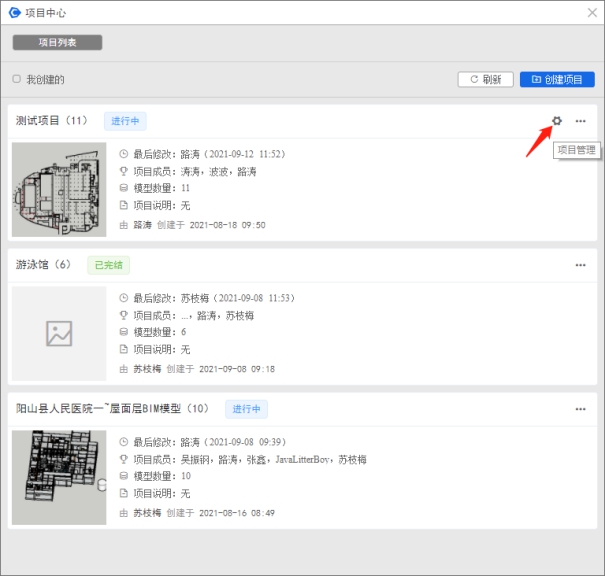Click the model count icon in 游泳馆
Viewport: 605px width, 577px height.
pos(124,332)
